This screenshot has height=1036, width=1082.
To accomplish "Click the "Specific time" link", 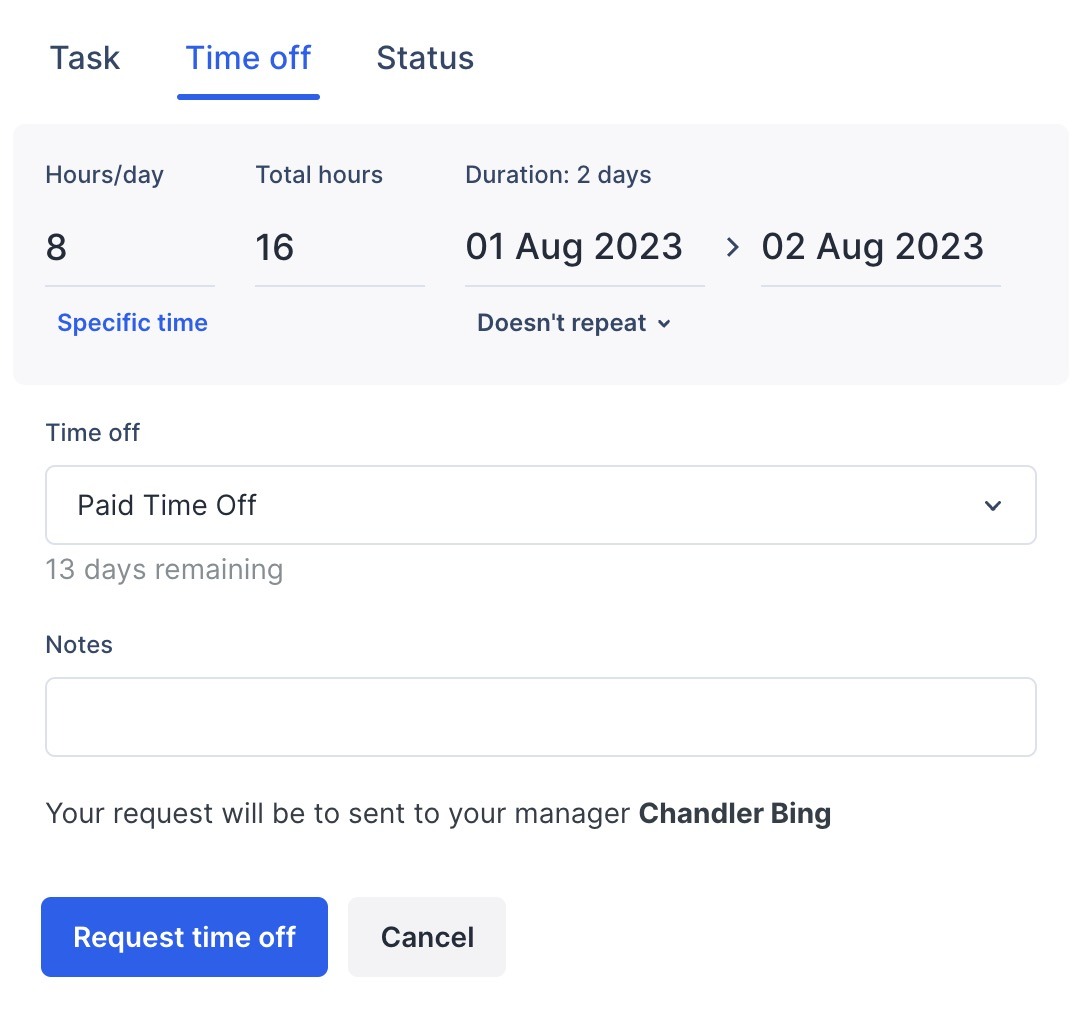I will 132,322.
